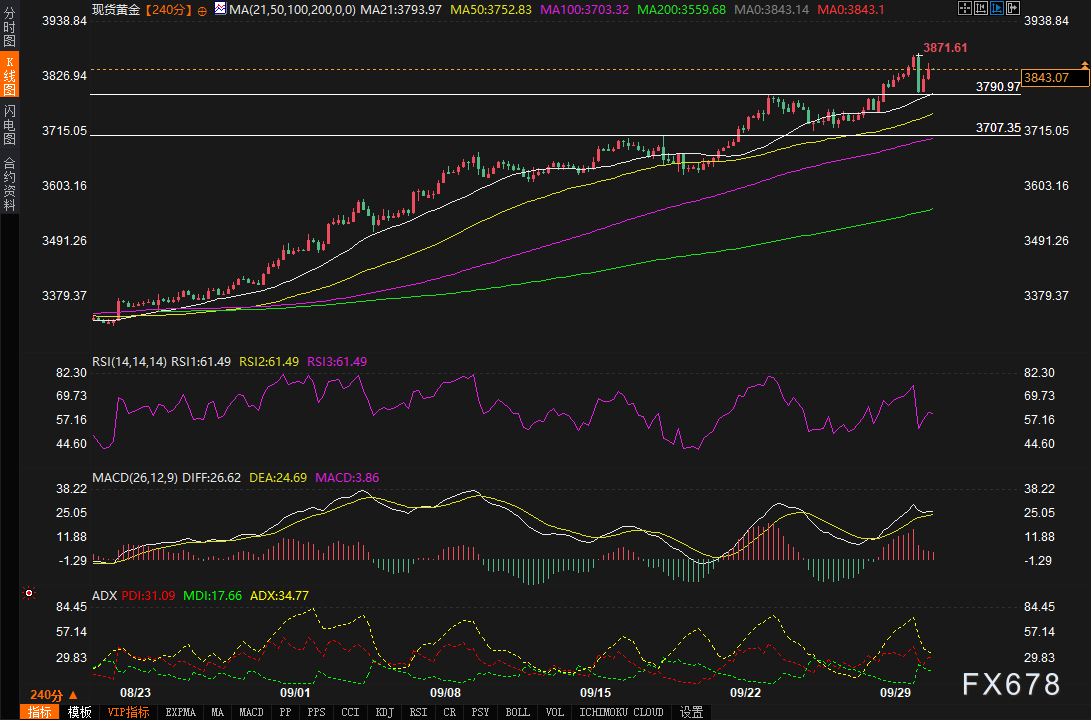Open the MA indicator chart icon
Image resolution: width=1091 pixels, height=720 pixels.
pos(220,10)
